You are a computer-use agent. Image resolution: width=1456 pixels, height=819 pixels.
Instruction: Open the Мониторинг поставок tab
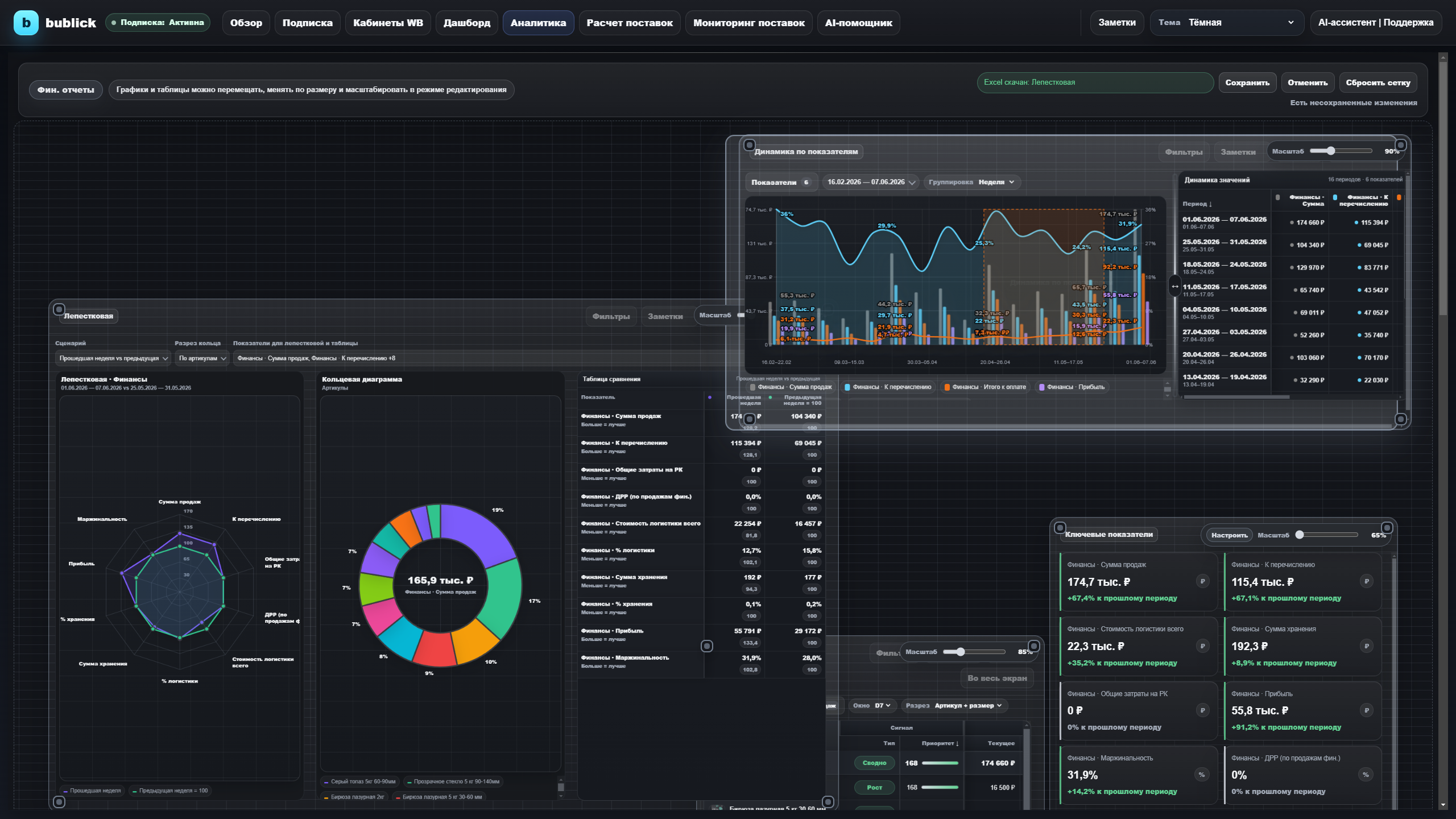[748, 23]
